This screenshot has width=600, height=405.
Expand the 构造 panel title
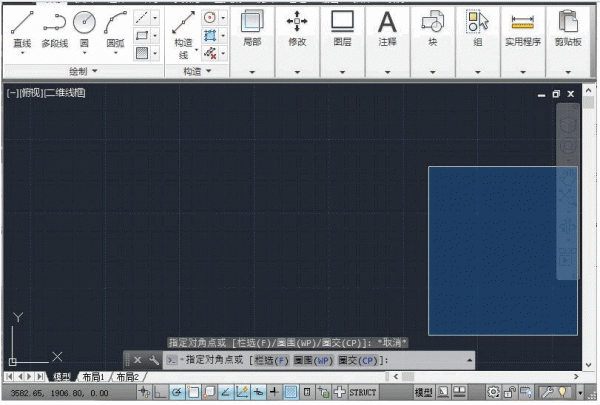tap(197, 71)
